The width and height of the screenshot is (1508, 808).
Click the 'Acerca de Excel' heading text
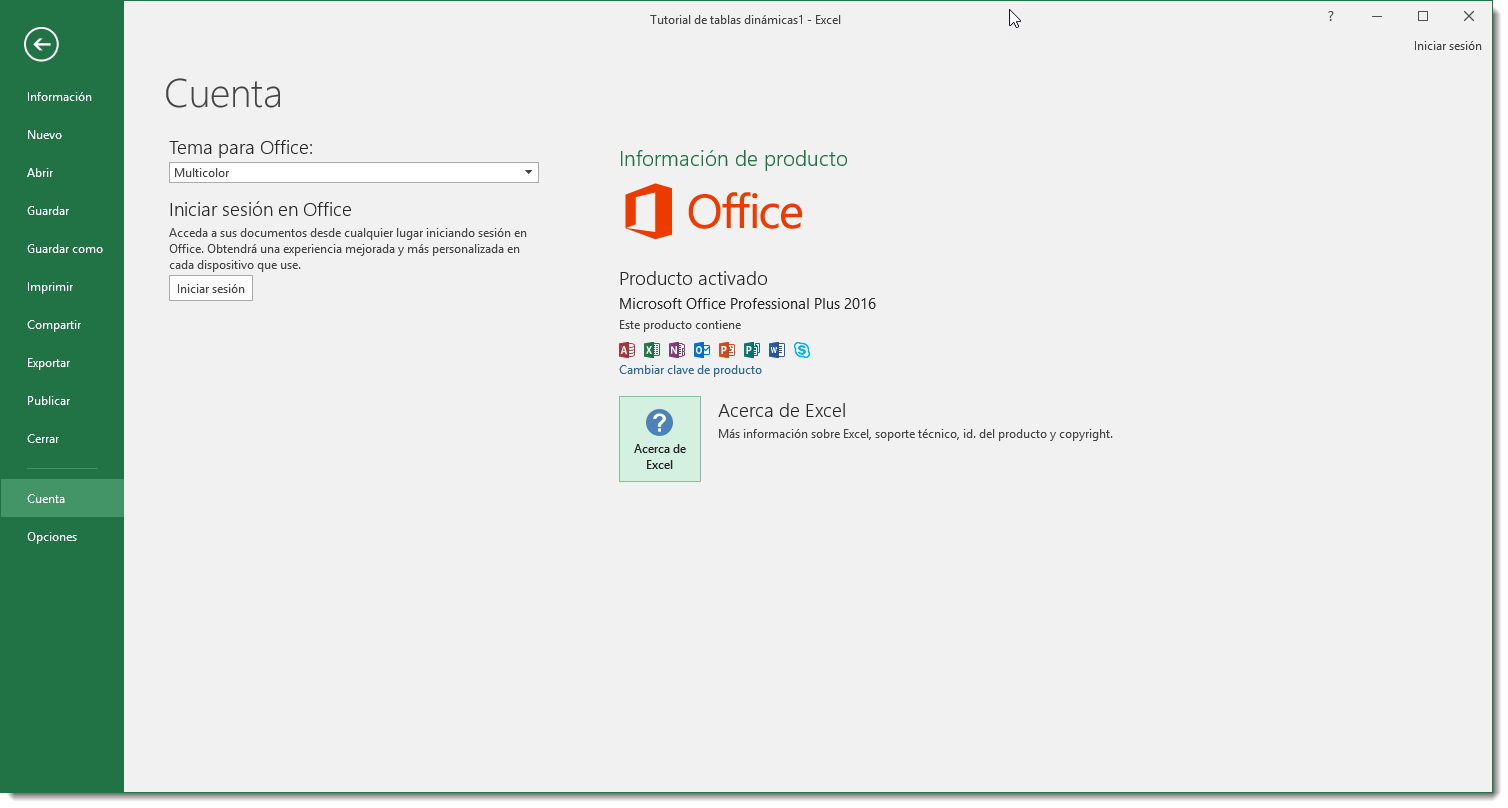tap(782, 410)
